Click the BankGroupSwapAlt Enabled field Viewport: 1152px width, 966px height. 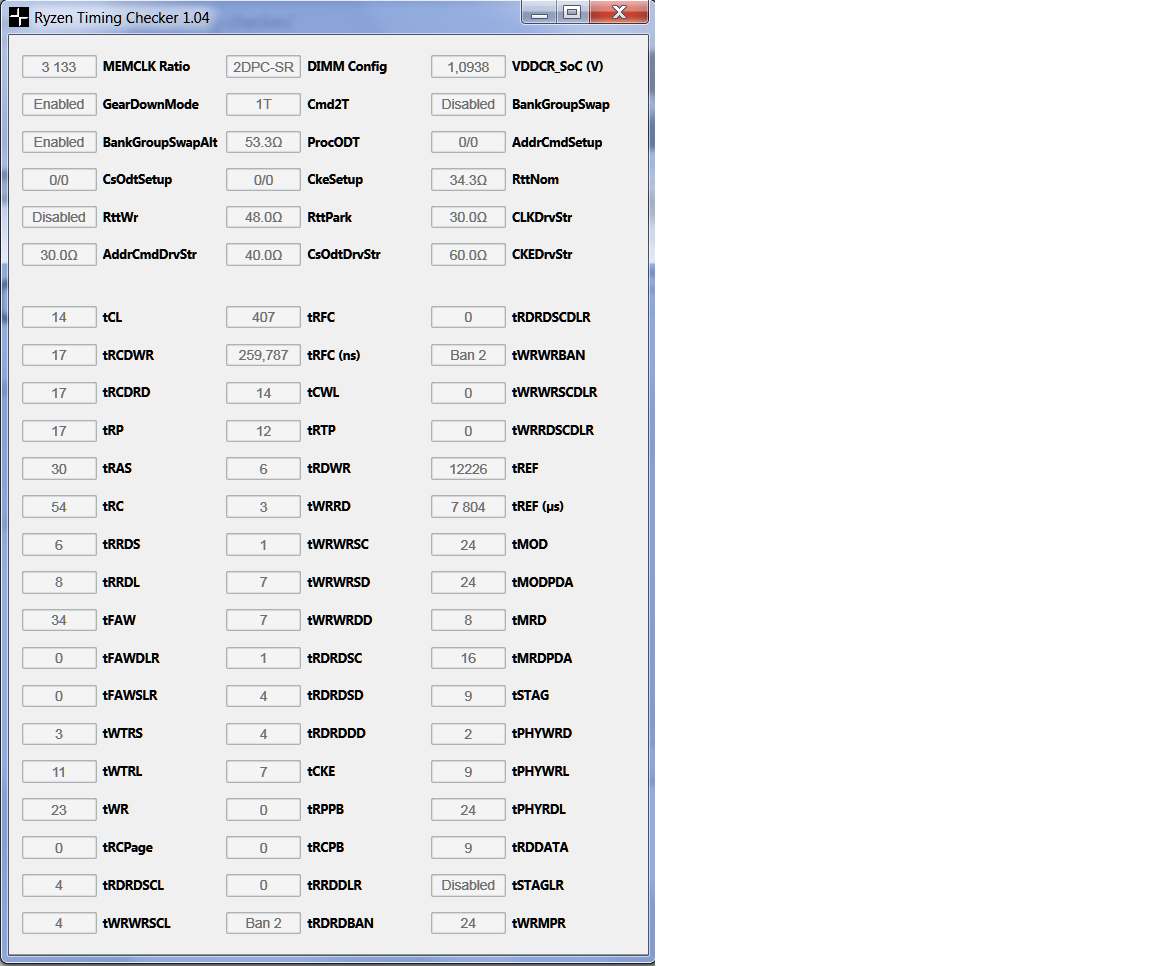pyautogui.click(x=59, y=142)
